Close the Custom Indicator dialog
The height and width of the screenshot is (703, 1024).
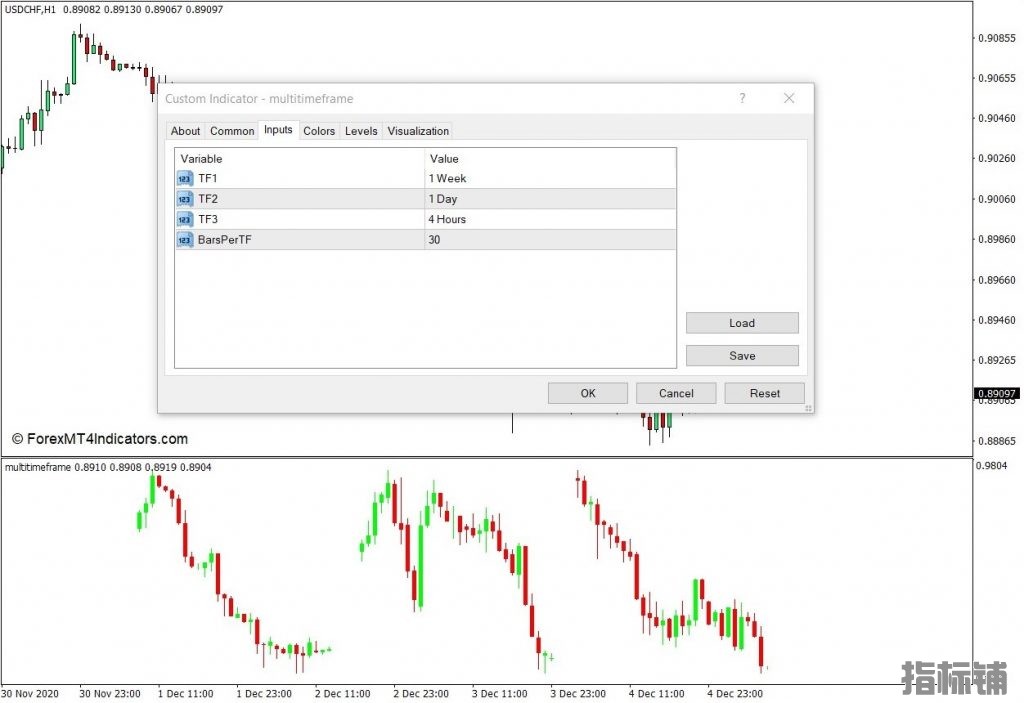click(789, 98)
